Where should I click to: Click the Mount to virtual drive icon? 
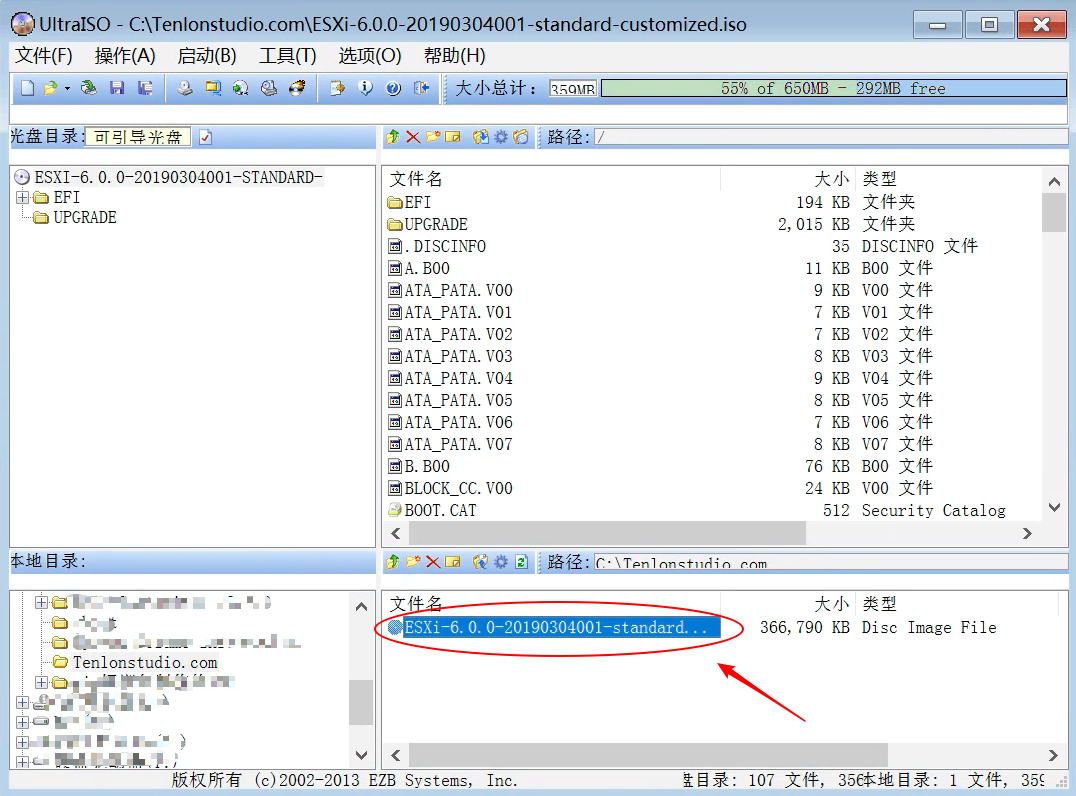(269, 88)
